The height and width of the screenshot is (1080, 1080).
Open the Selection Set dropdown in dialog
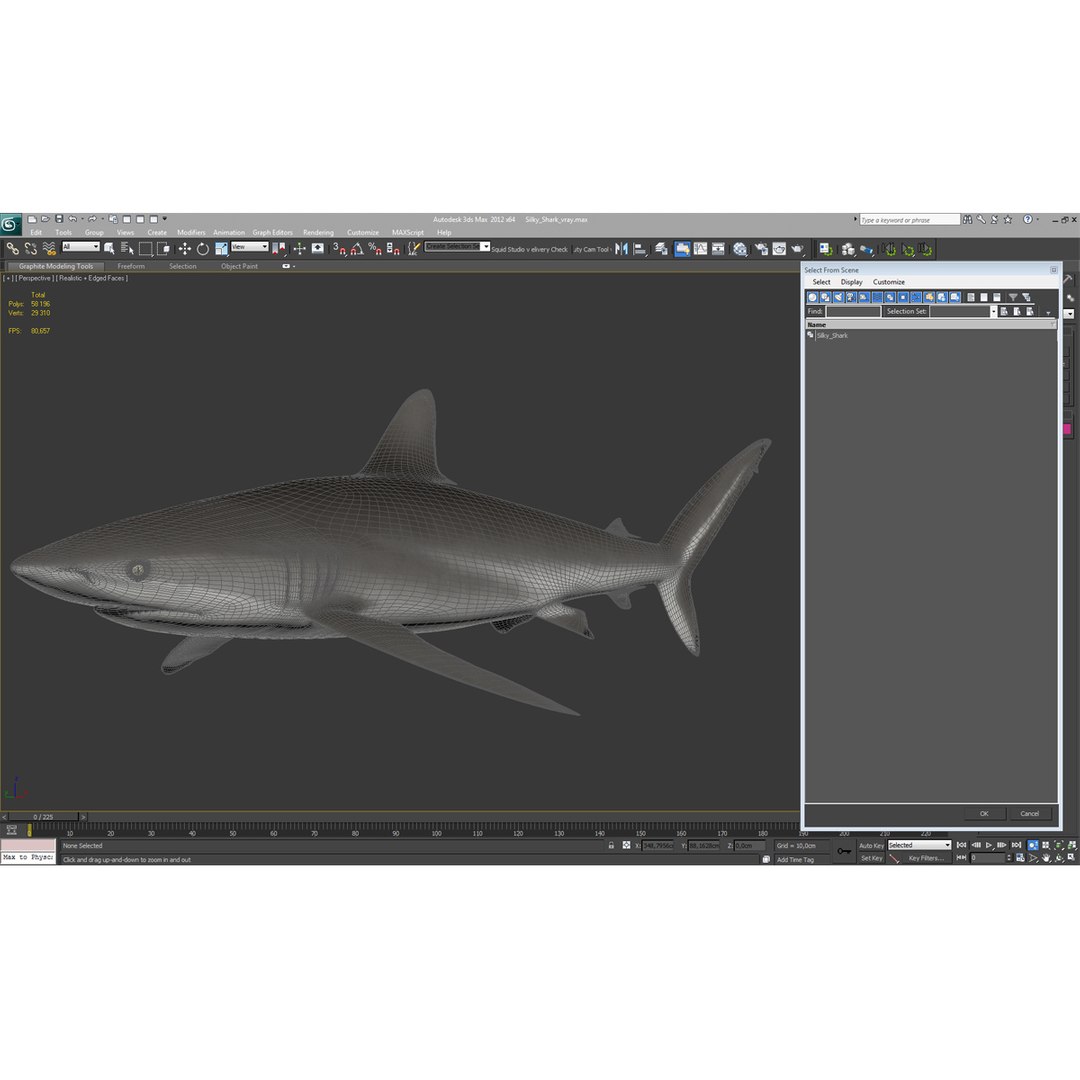coord(993,311)
